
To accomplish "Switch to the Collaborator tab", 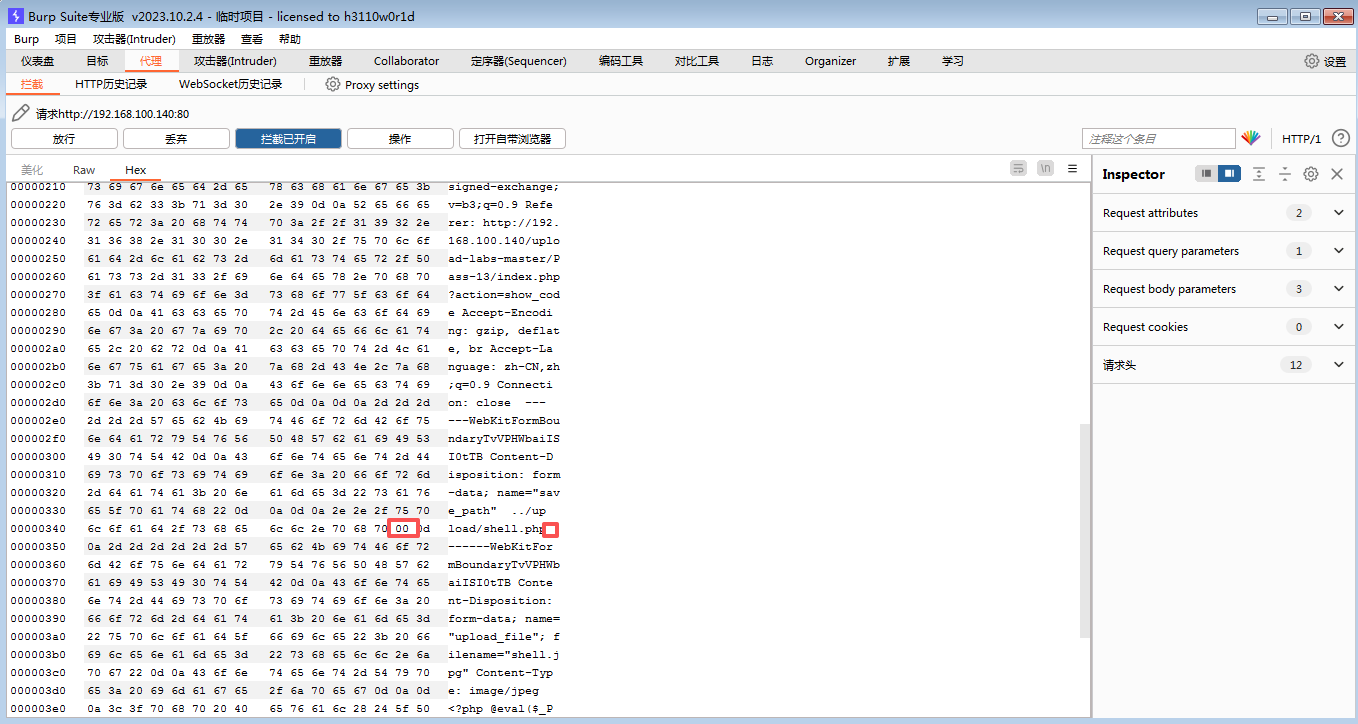I will (407, 61).
